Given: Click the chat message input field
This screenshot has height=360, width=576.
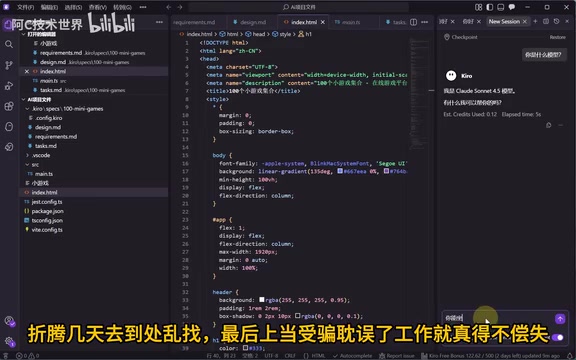Looking at the screenshot, I should coord(498,318).
